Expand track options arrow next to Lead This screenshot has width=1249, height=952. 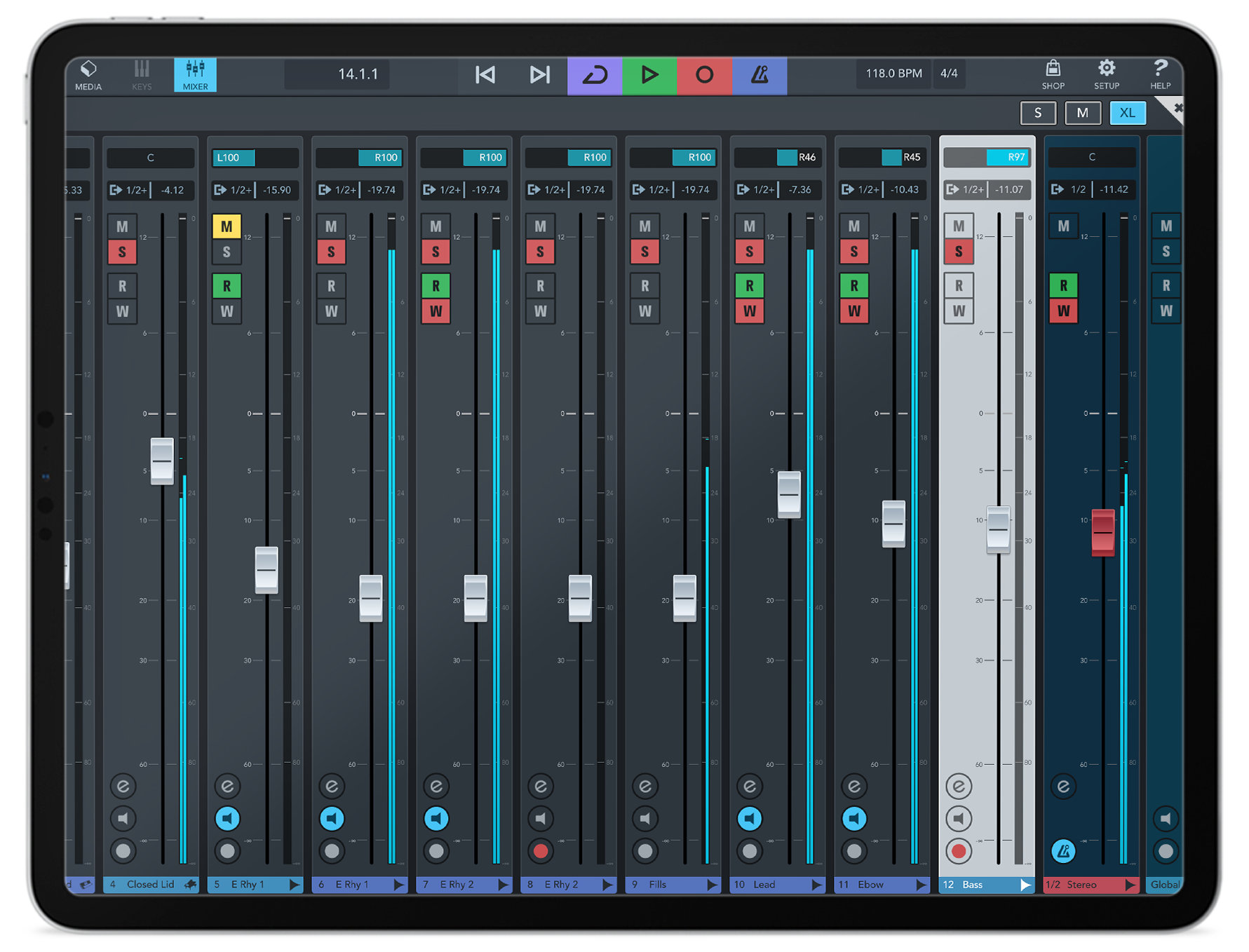(817, 885)
